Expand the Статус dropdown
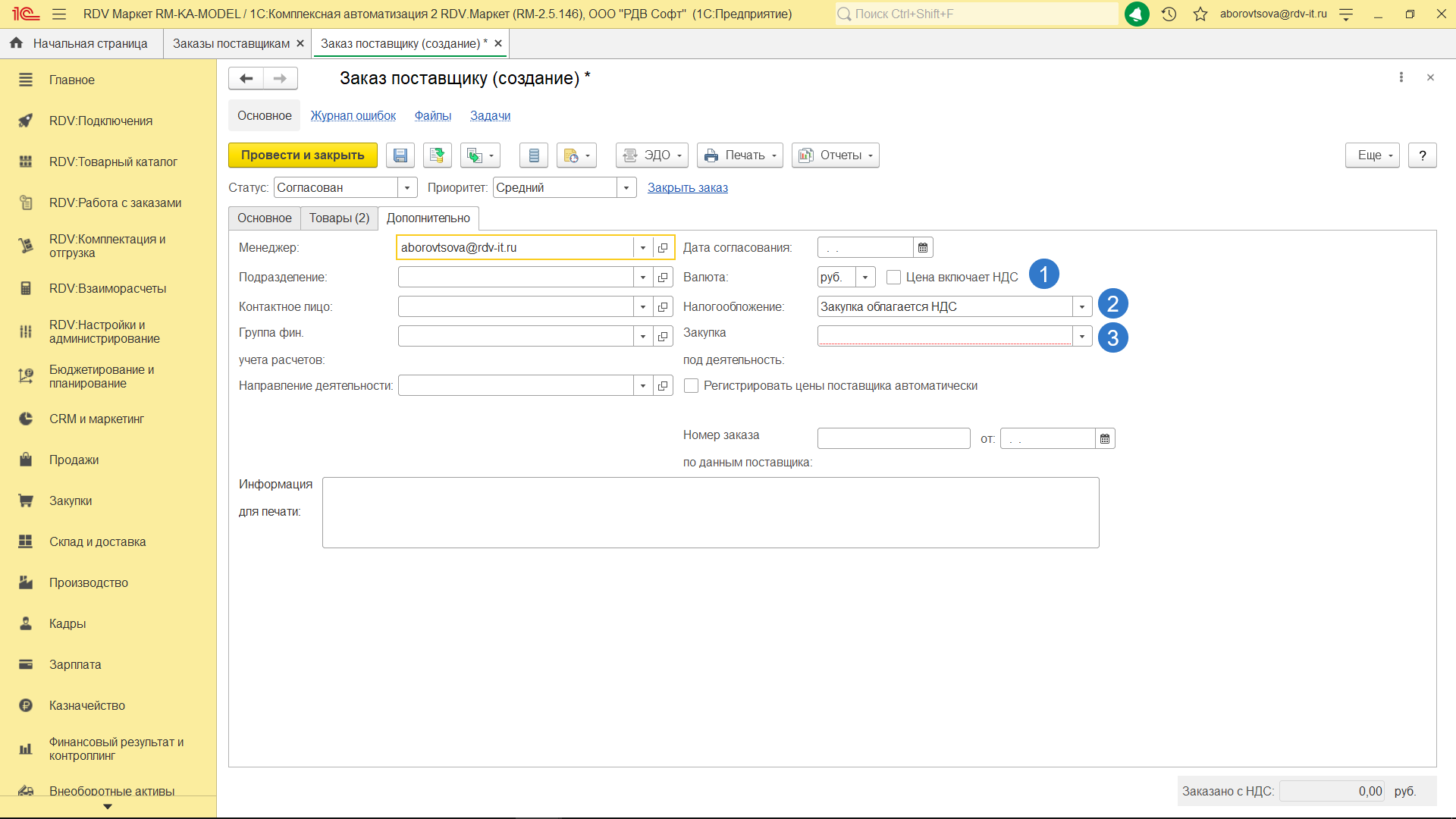Viewport: 1456px width, 819px height. pyautogui.click(x=407, y=188)
